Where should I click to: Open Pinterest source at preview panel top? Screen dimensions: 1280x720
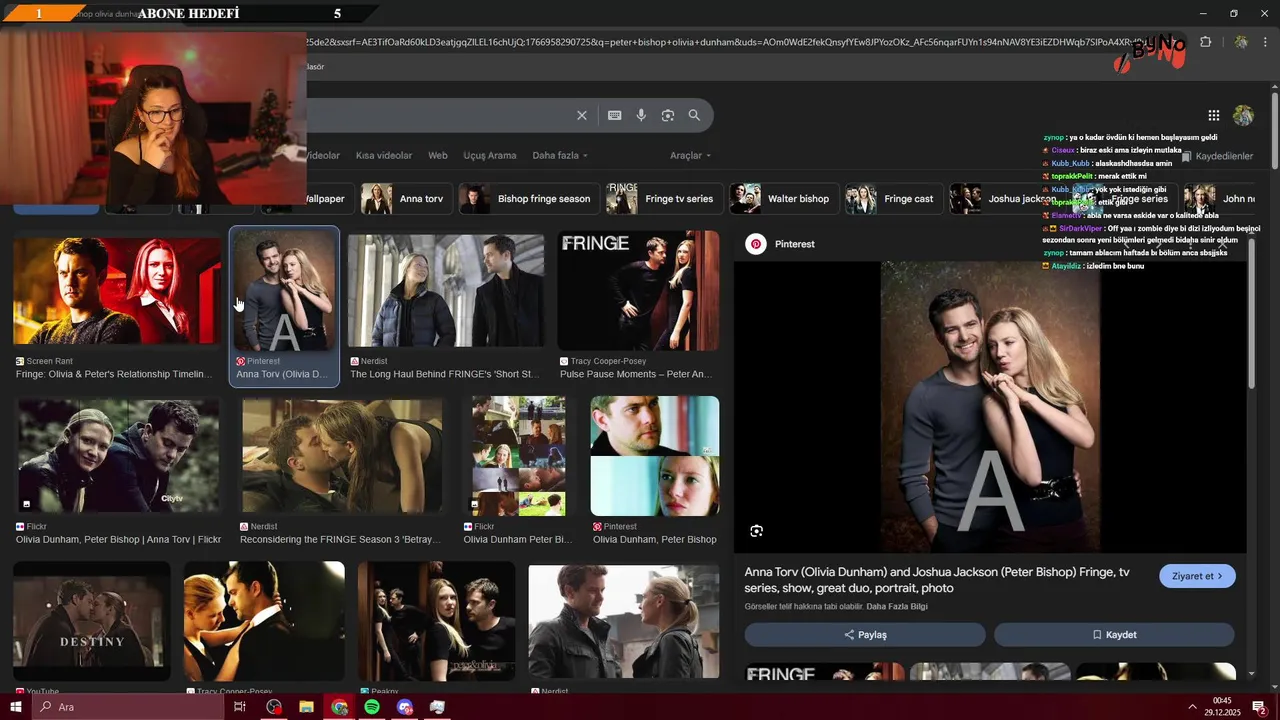click(x=781, y=244)
